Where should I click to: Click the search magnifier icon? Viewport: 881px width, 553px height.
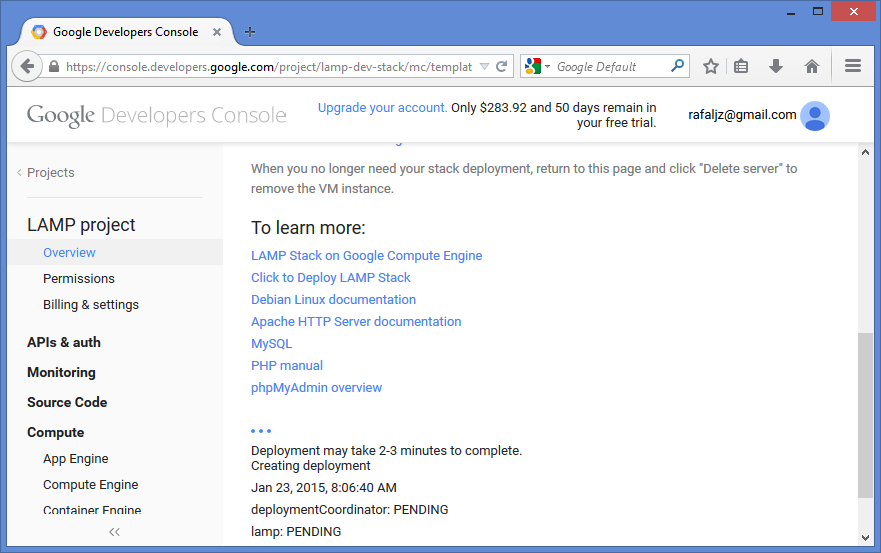pos(678,66)
